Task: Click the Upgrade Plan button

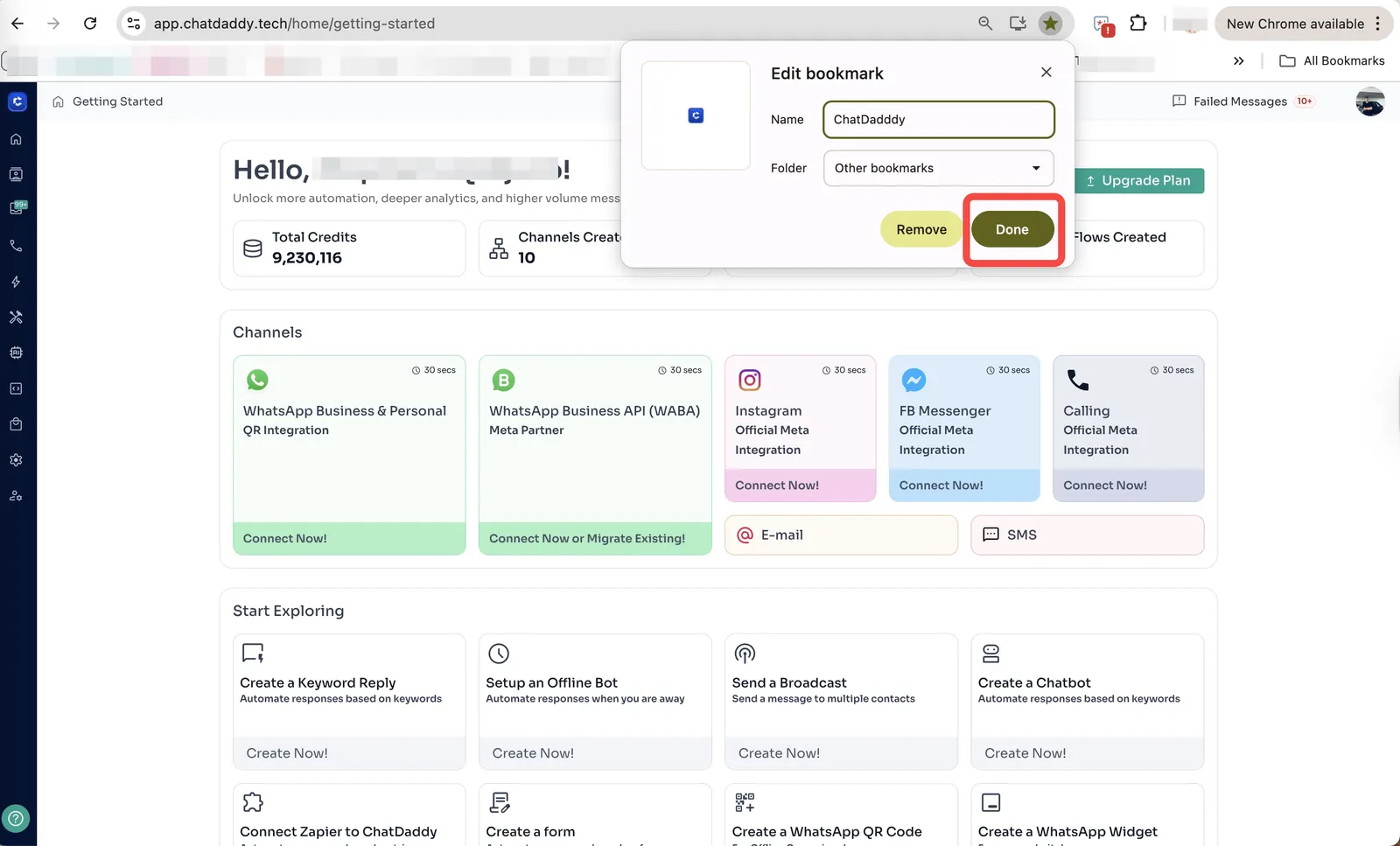Action: click(x=1138, y=181)
